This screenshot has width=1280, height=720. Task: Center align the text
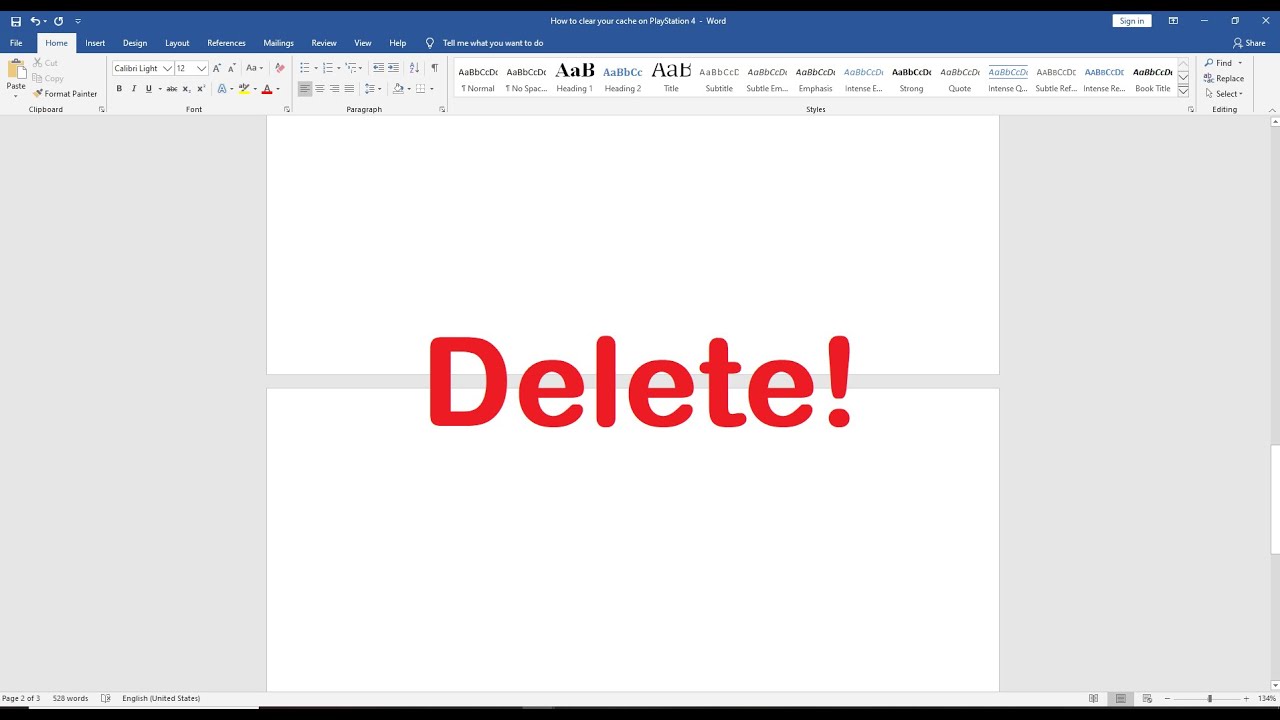click(320, 89)
